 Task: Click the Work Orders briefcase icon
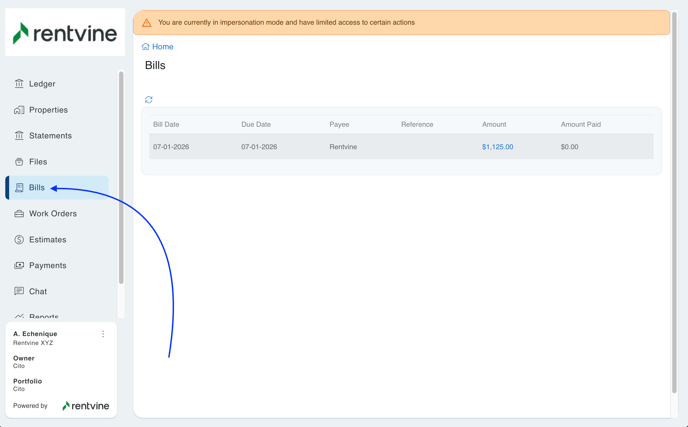(x=19, y=214)
